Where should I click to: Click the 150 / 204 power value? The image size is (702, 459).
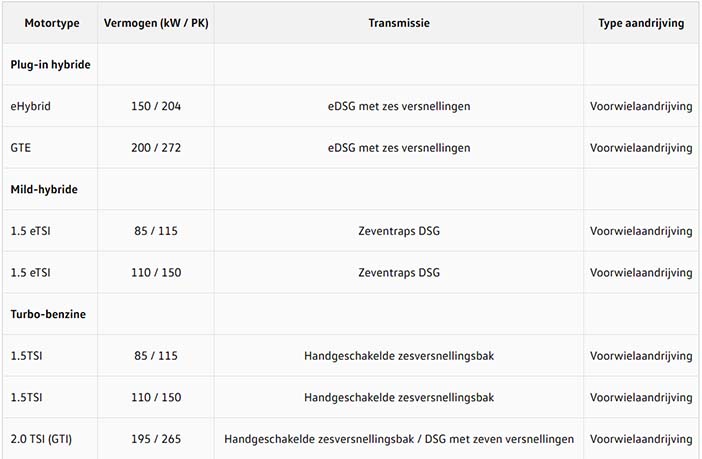[x=156, y=106]
